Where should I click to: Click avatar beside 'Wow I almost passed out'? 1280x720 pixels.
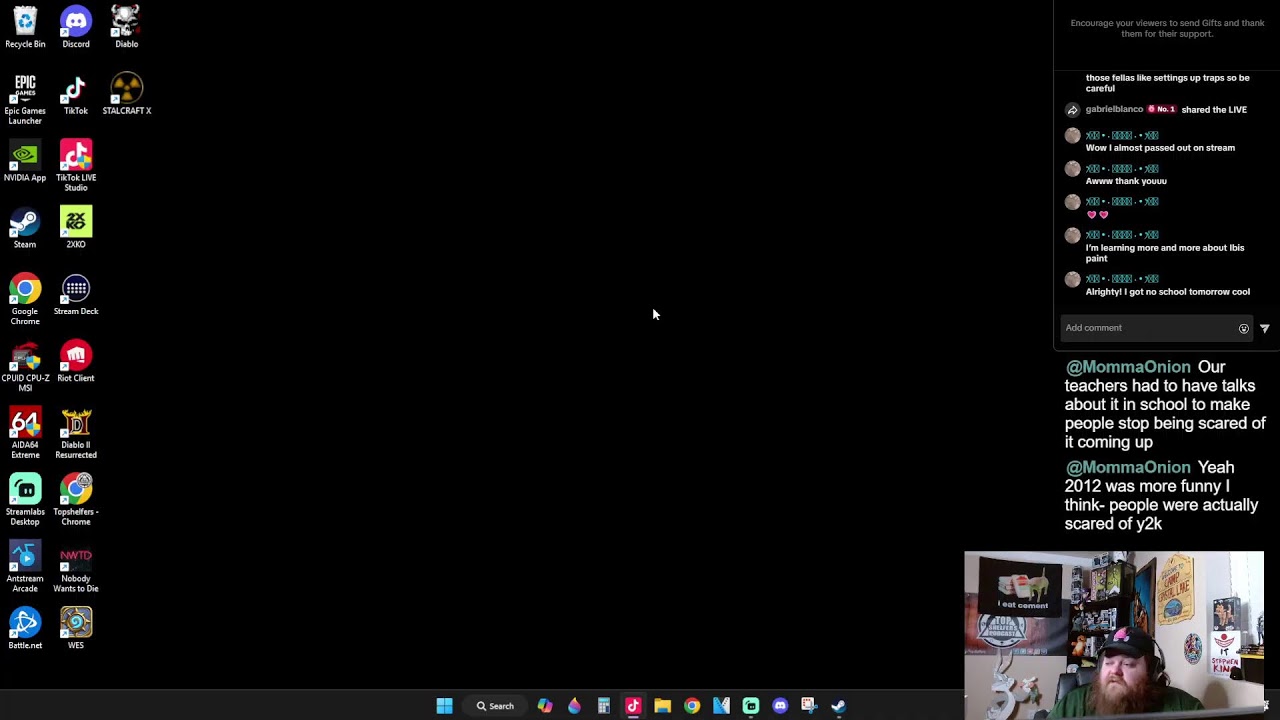click(1073, 136)
